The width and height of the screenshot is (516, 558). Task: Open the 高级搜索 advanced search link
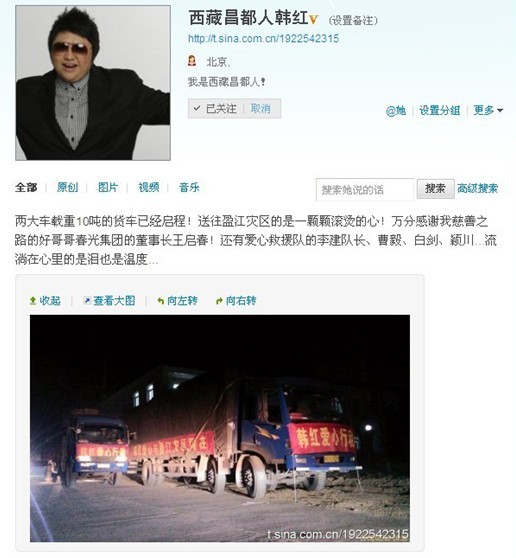pyautogui.click(x=477, y=189)
